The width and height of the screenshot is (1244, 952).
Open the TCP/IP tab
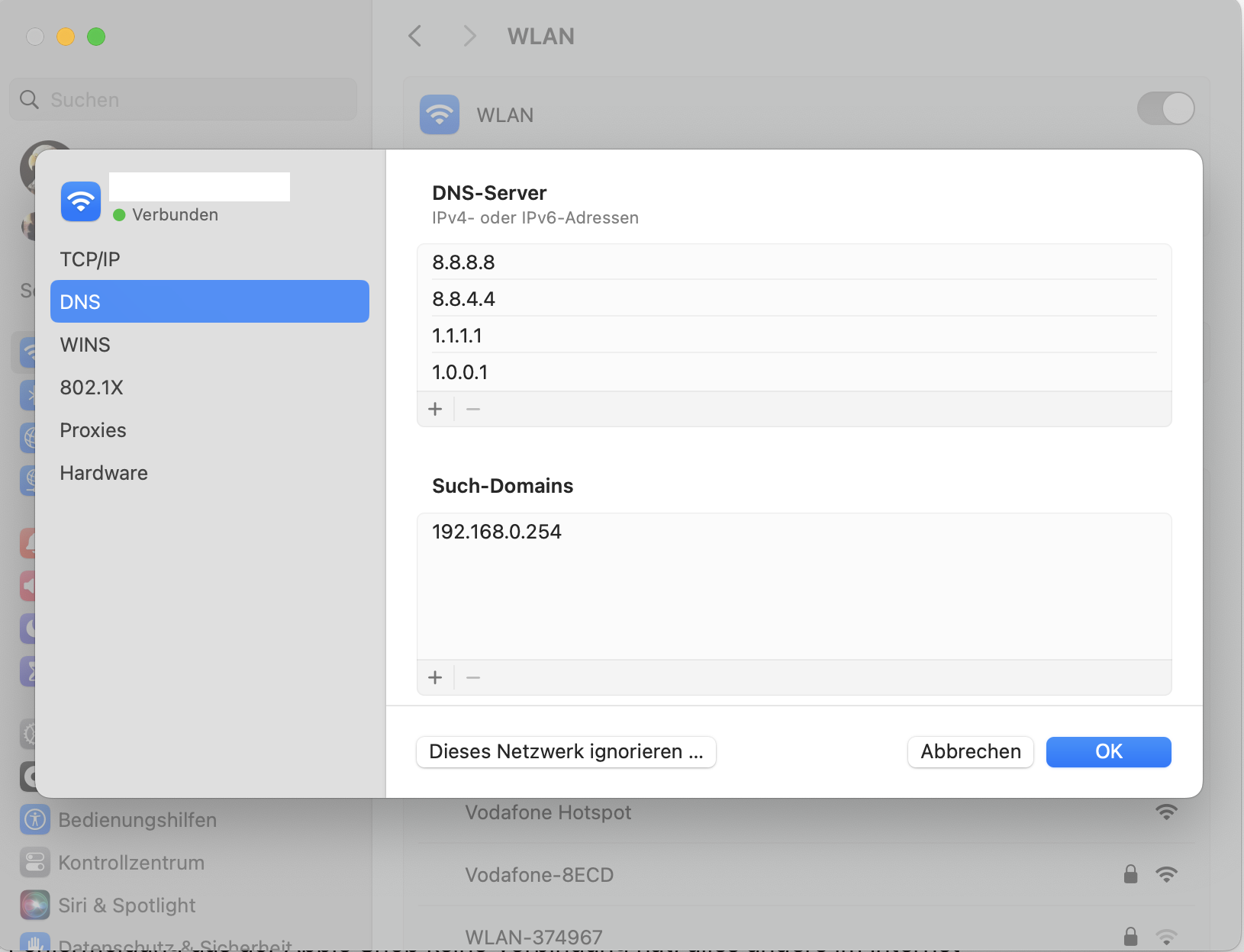pyautogui.click(x=90, y=259)
